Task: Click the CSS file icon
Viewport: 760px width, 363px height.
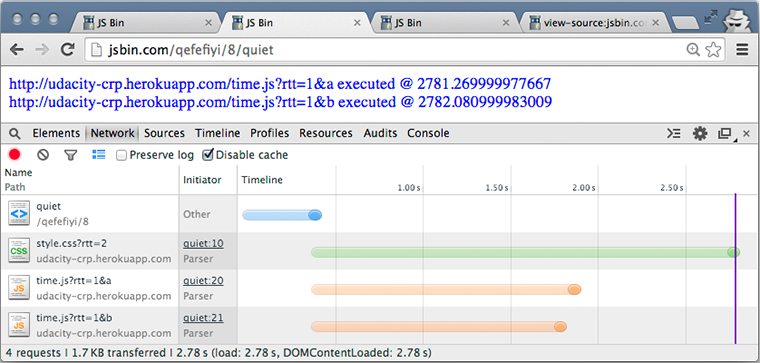Action: point(19,251)
